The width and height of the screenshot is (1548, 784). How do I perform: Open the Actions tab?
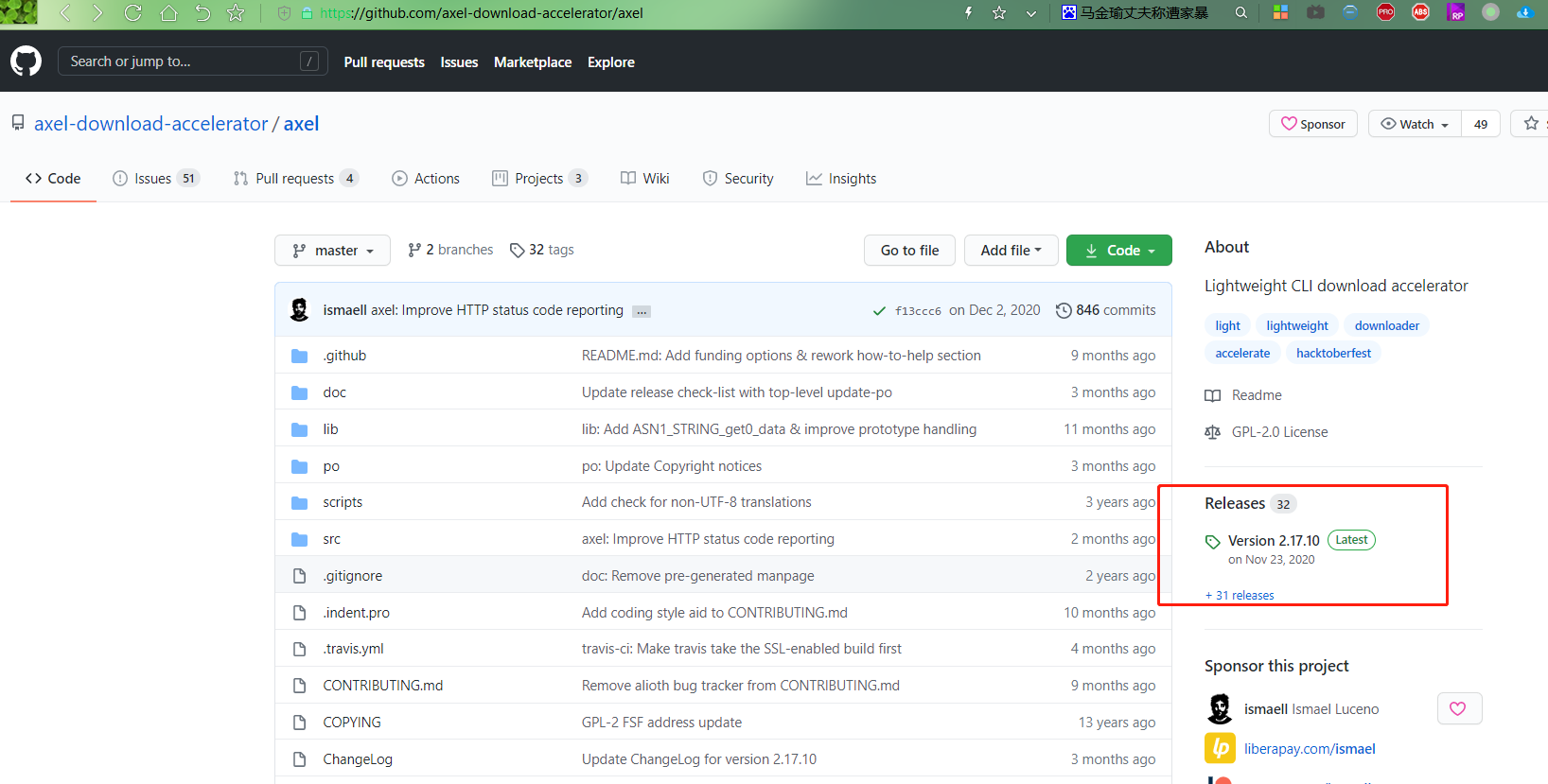(426, 179)
